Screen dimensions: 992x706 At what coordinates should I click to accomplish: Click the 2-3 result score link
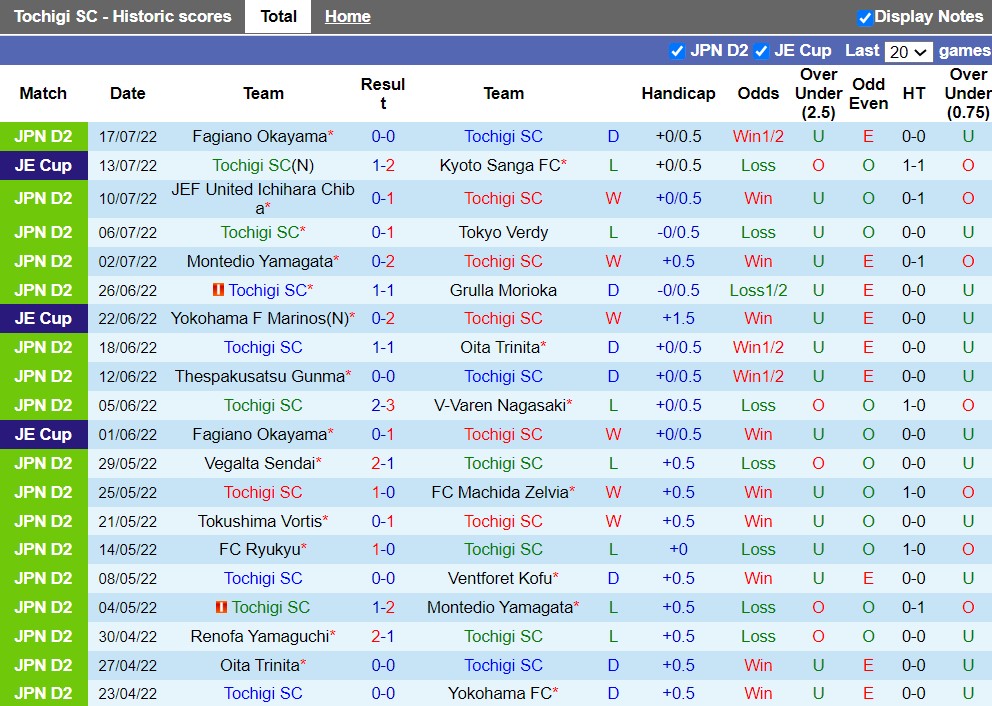pos(383,405)
